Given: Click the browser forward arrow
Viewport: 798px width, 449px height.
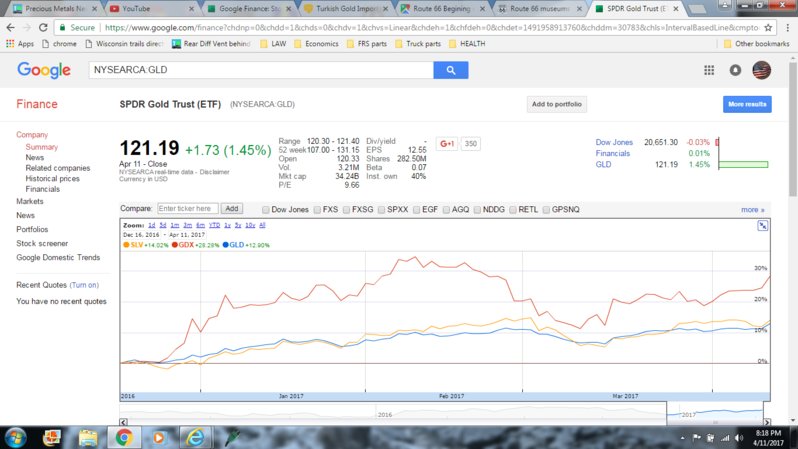Looking at the screenshot, I should (27, 27).
